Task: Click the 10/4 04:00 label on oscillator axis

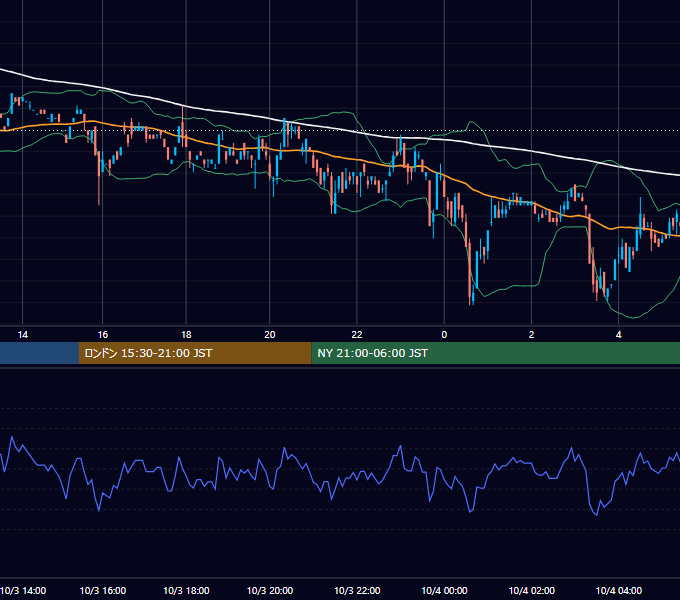Action: 618,590
